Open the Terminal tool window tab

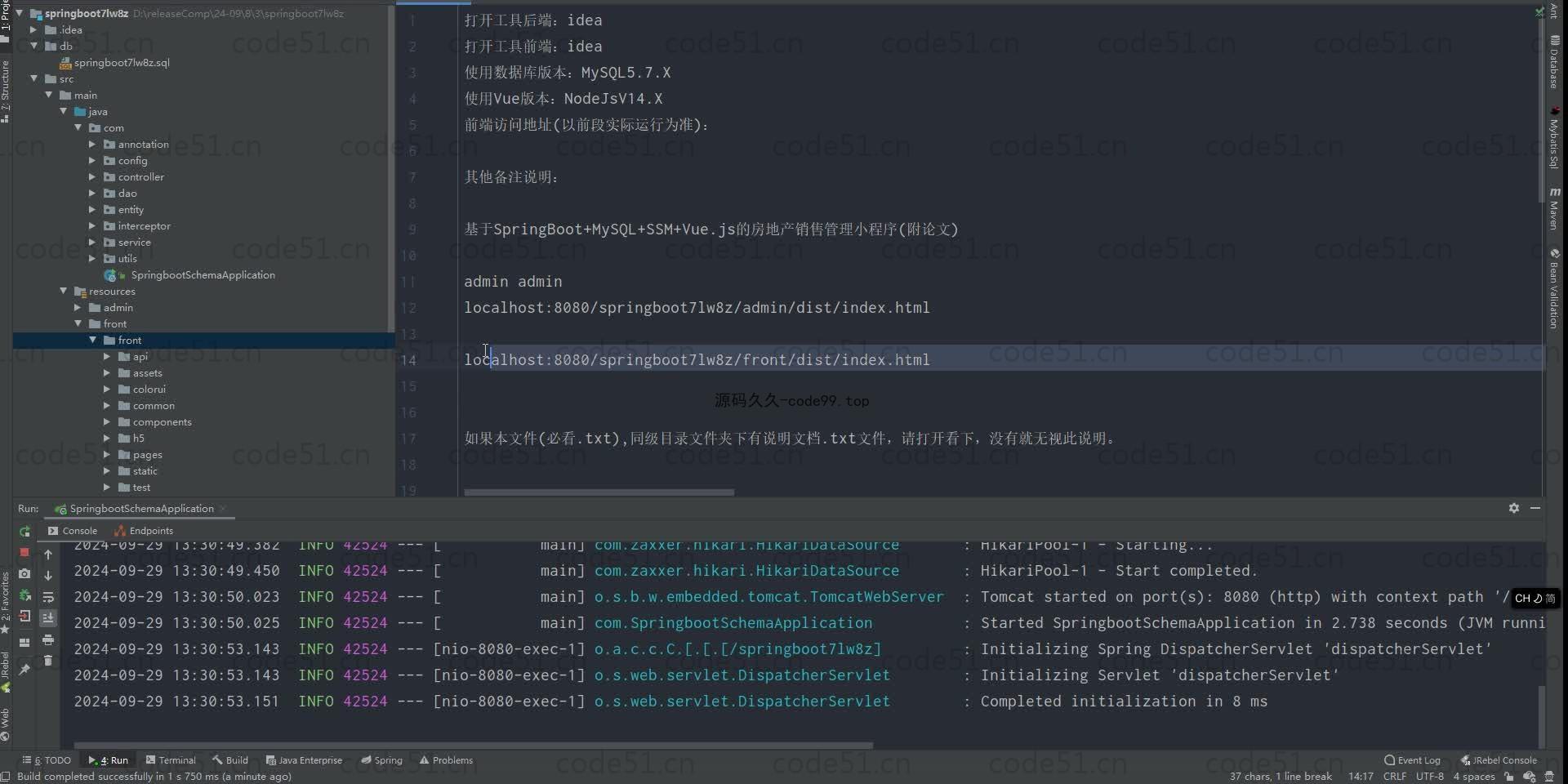coord(171,760)
